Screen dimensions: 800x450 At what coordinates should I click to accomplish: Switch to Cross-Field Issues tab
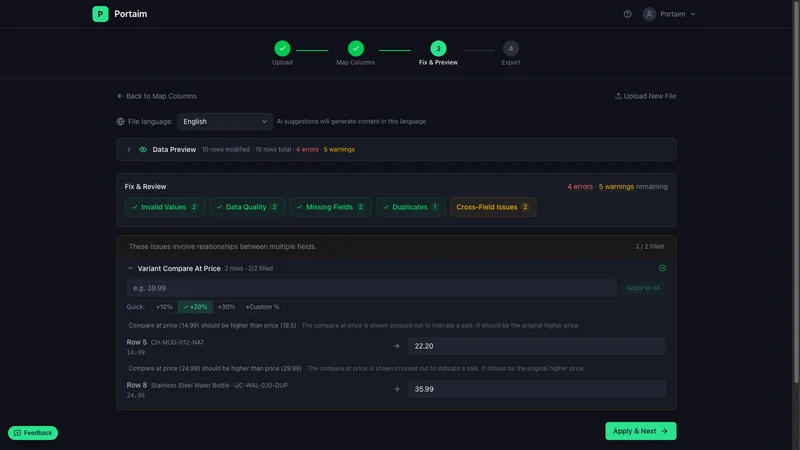tap(493, 207)
